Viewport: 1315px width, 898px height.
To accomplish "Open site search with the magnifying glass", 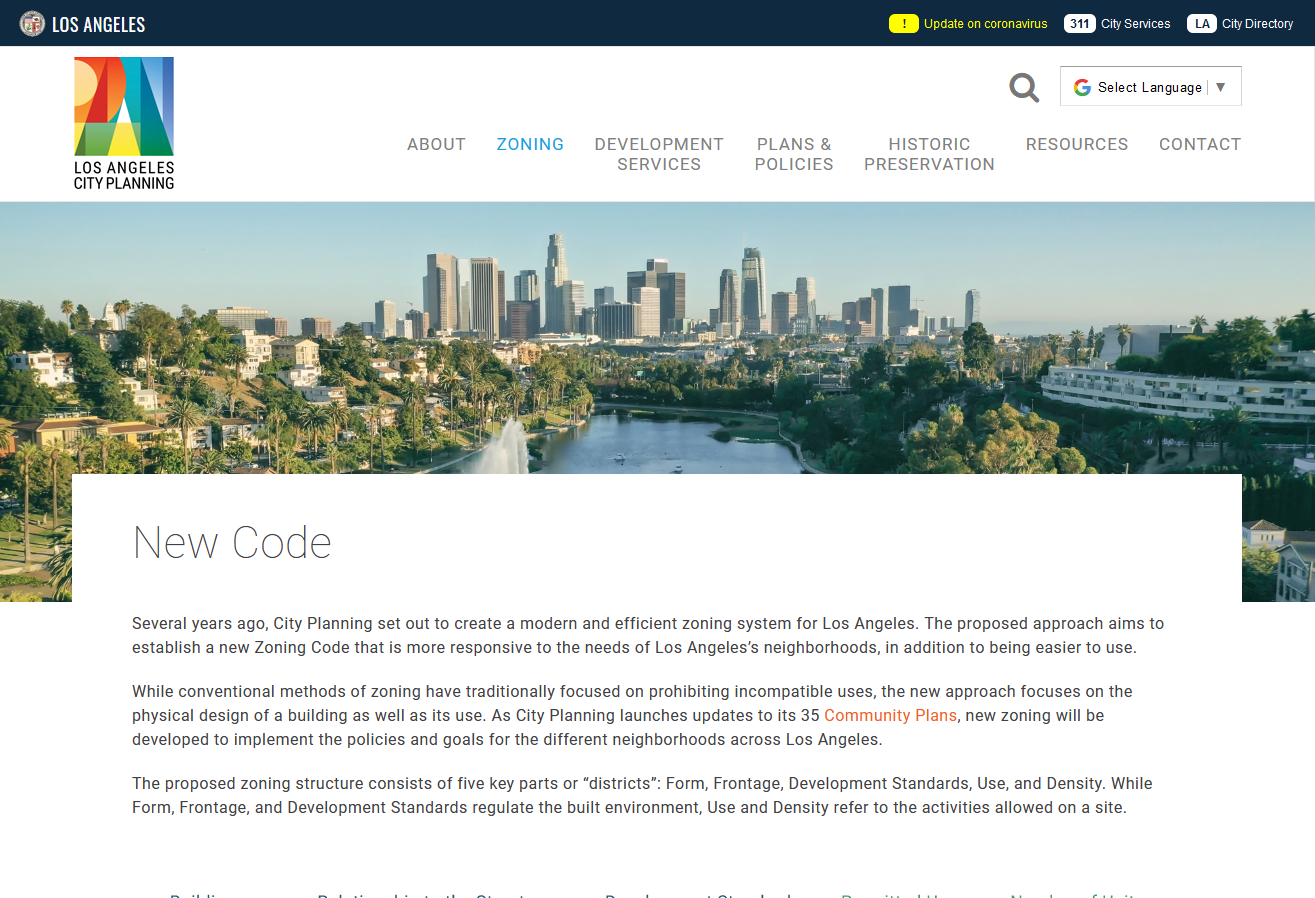I will point(1024,88).
